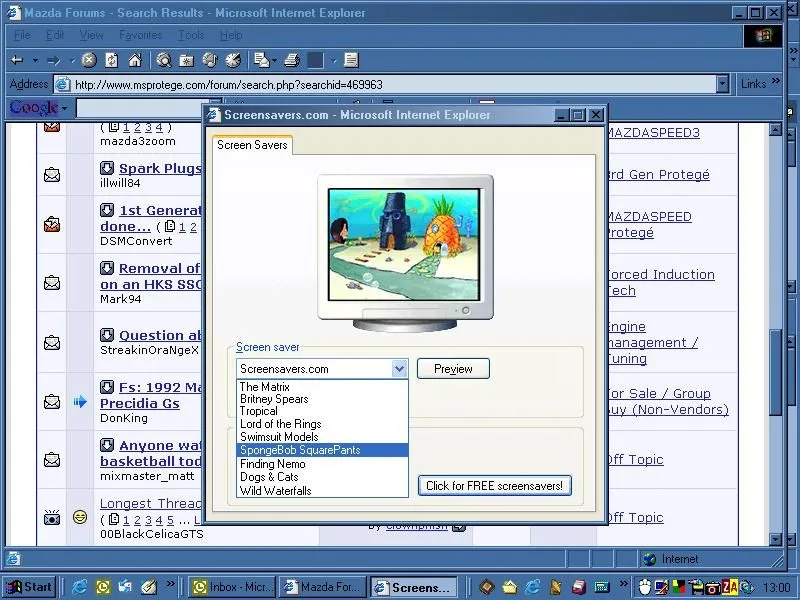
Task: Expand the Back button history dropdown
Action: click(x=34, y=60)
